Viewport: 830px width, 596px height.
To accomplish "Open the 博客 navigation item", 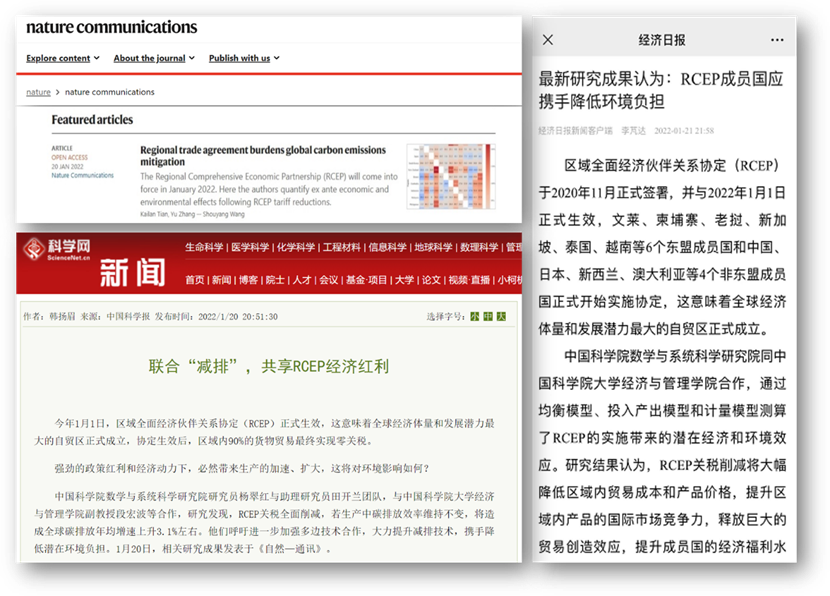I will [x=246, y=280].
